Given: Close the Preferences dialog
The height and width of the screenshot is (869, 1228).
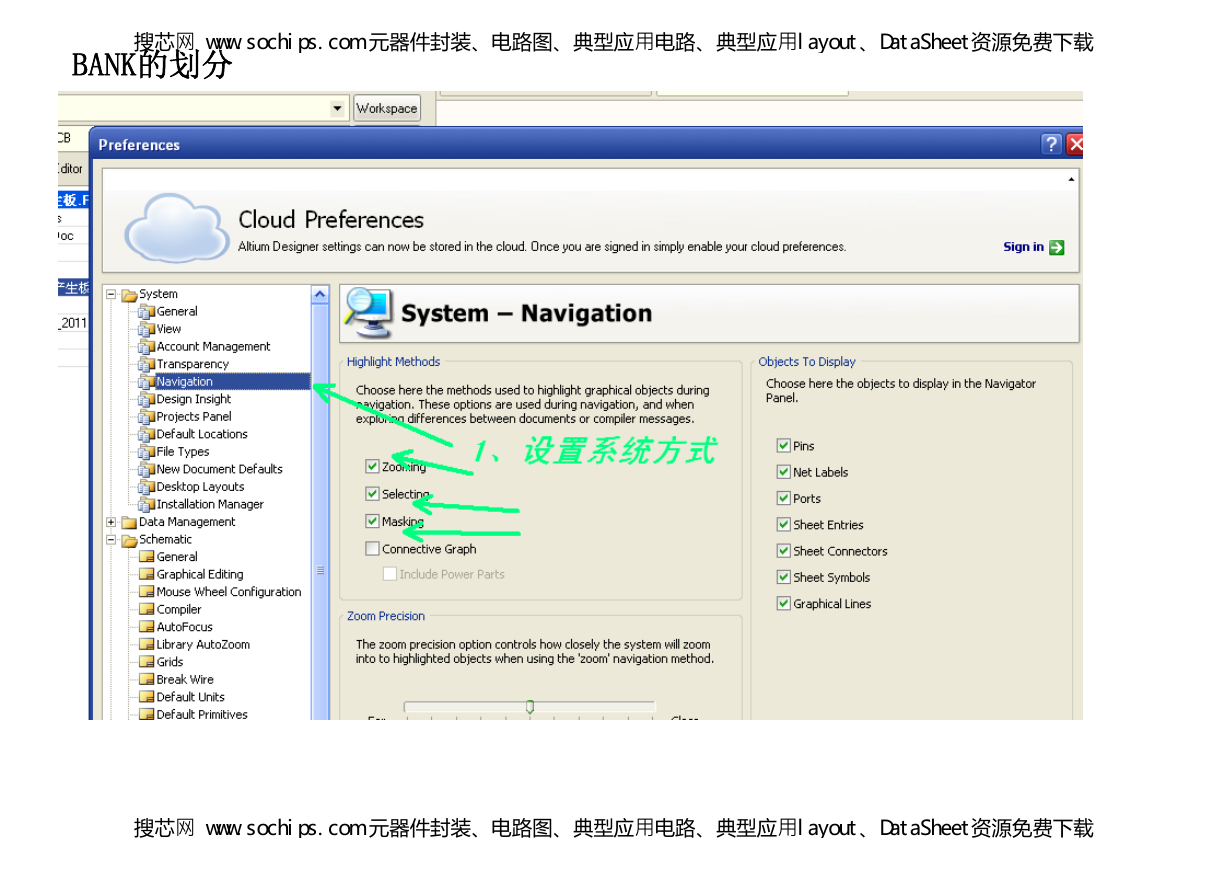Looking at the screenshot, I should pyautogui.click(x=1075, y=145).
